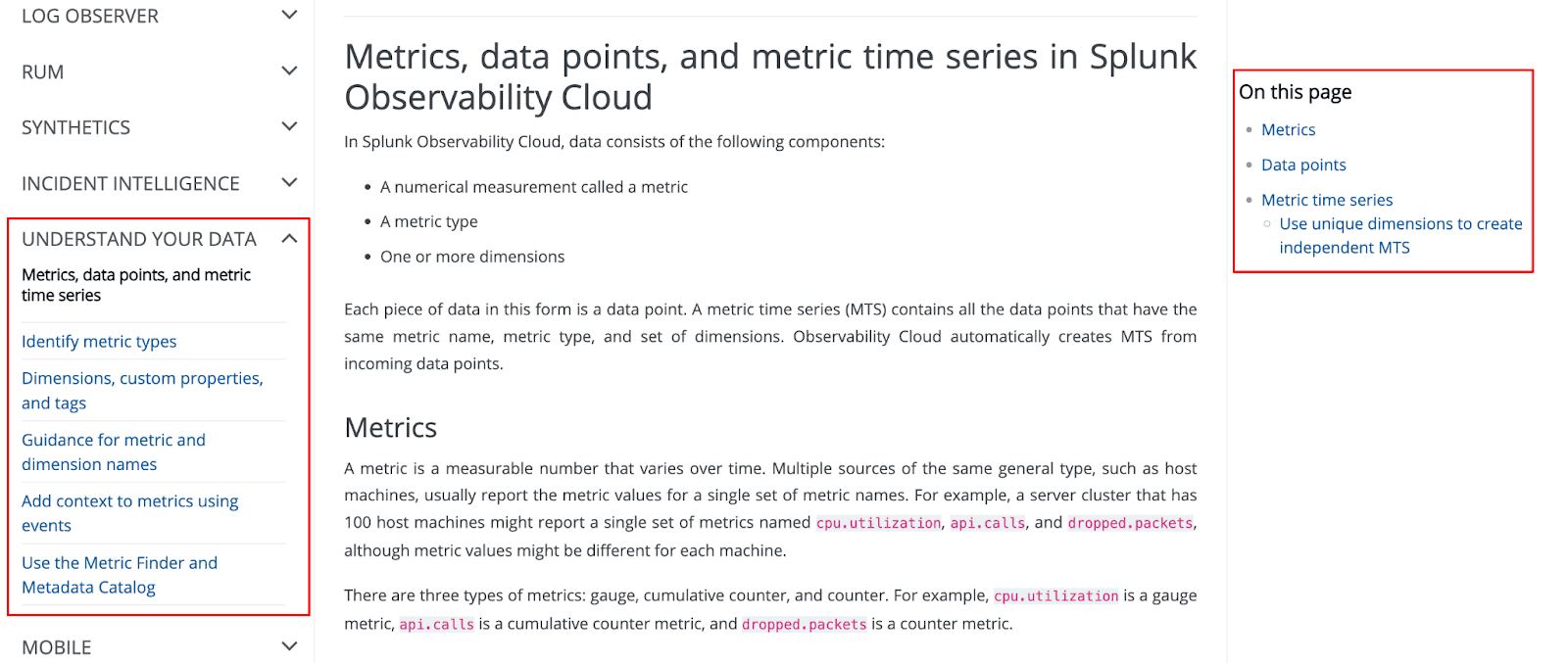Viewport: 1568px width, 663px height.
Task: Click the Metrics section heading
Action: (391, 427)
